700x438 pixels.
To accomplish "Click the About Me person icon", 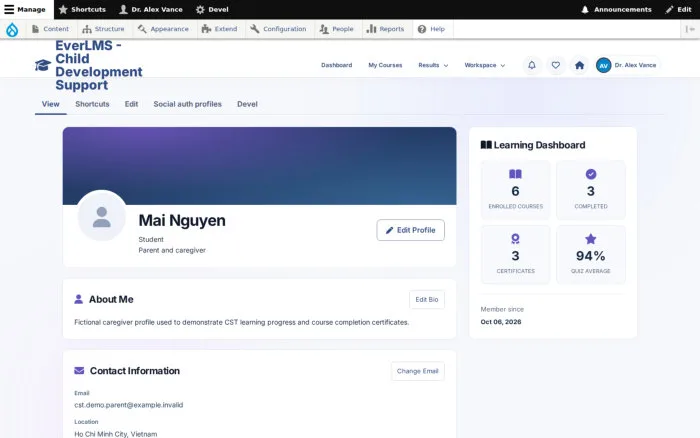I will (x=79, y=299).
